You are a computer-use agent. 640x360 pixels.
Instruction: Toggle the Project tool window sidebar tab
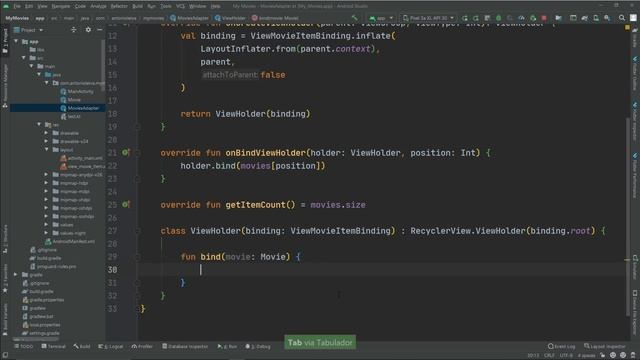tap(5, 41)
